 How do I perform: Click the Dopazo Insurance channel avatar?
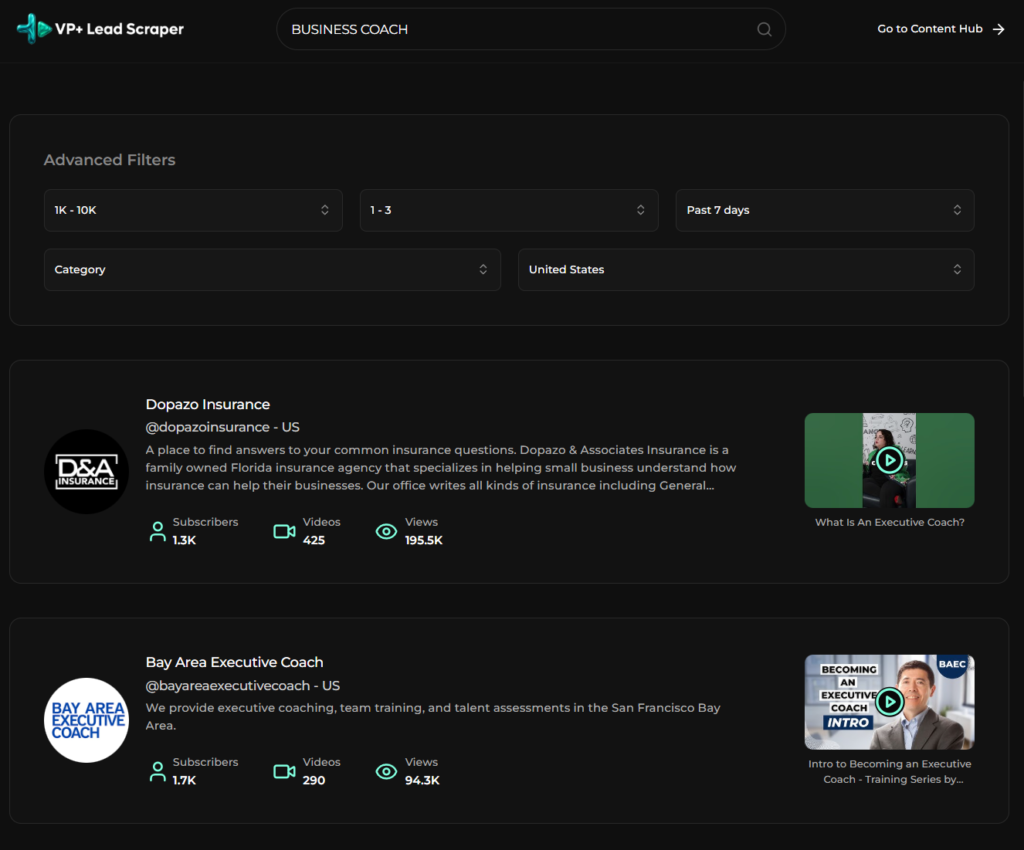click(x=86, y=471)
